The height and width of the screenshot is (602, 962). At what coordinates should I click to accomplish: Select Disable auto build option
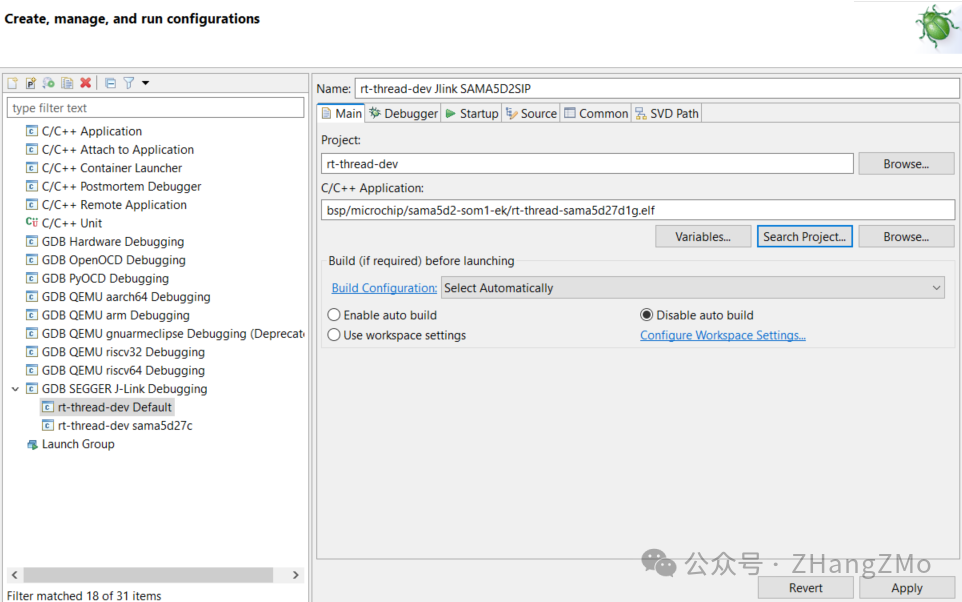click(x=647, y=315)
